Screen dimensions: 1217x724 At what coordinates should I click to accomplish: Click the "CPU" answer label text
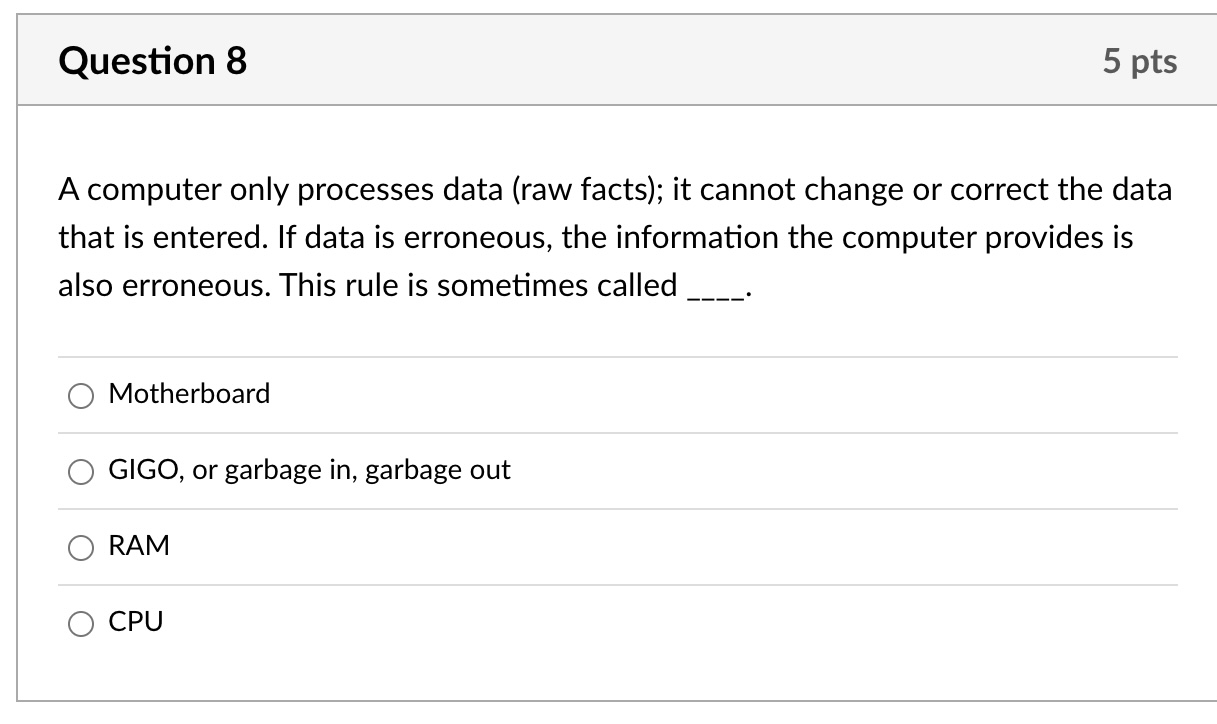point(135,622)
